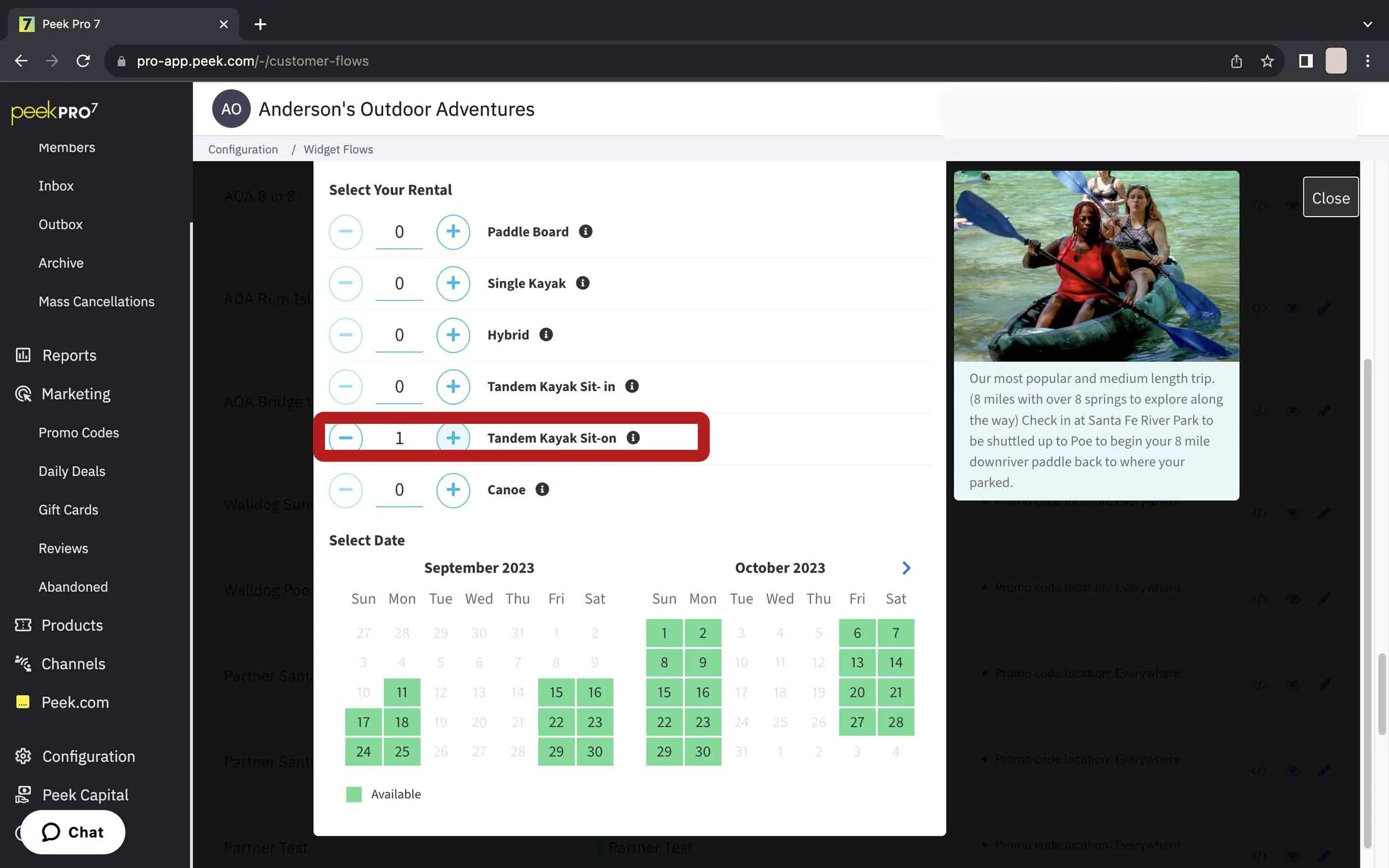Screen dimensions: 1389x868
Task: Expand tab search chevron
Action: click(1367, 24)
